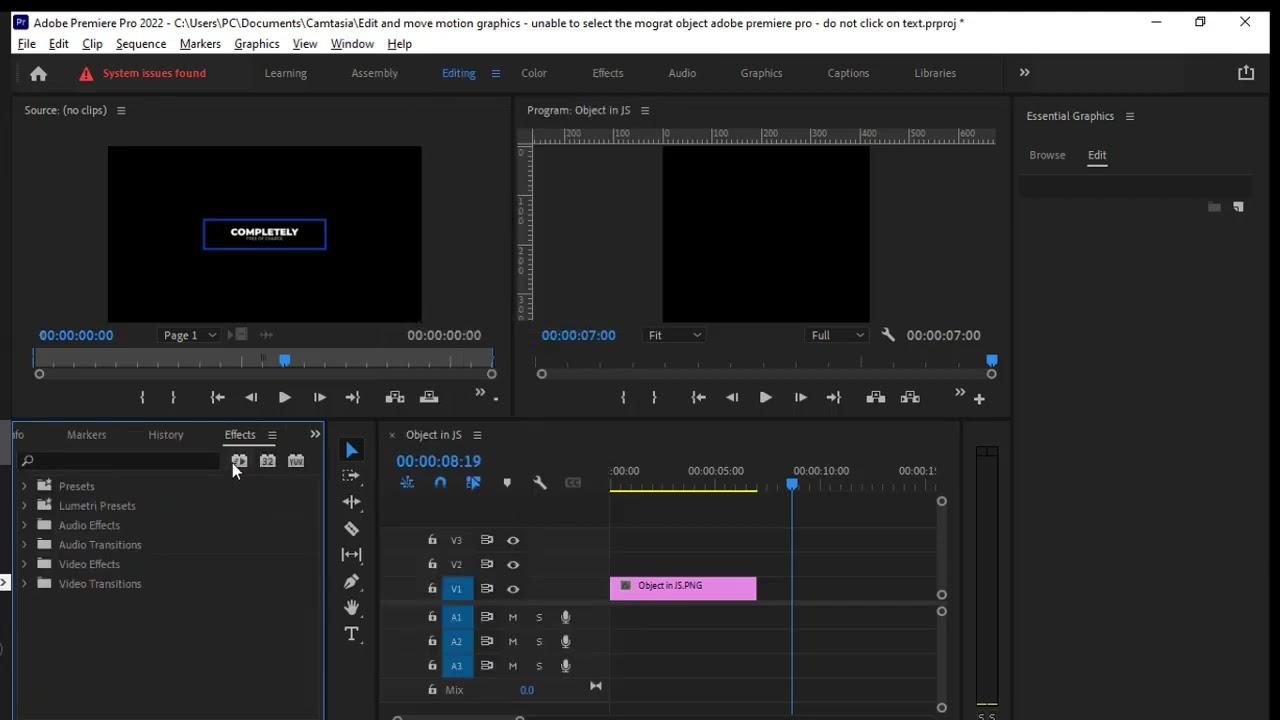Mute audio track A1
This screenshot has height=720, width=1280.
[x=513, y=617]
